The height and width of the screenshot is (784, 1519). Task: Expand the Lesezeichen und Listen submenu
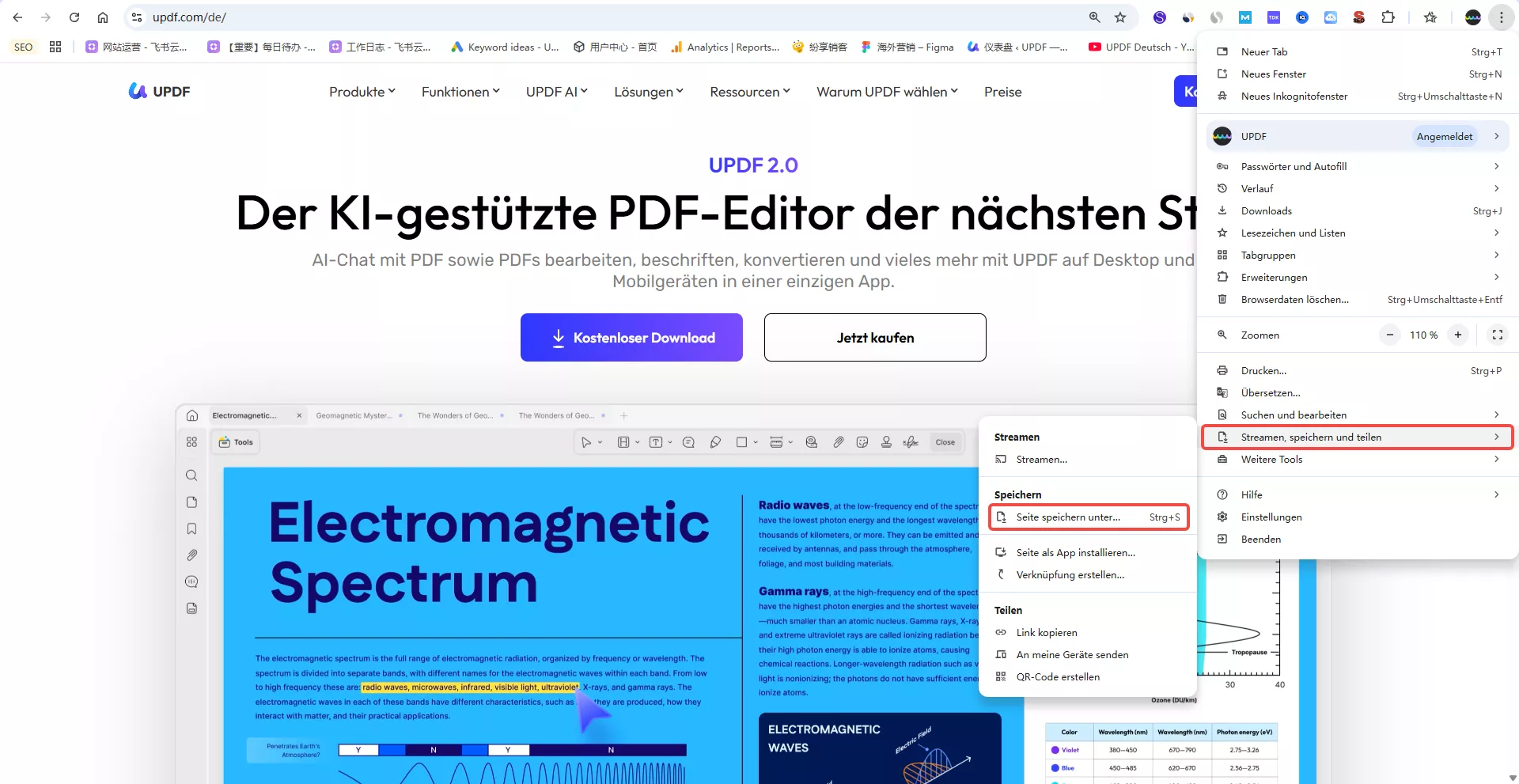(1358, 233)
